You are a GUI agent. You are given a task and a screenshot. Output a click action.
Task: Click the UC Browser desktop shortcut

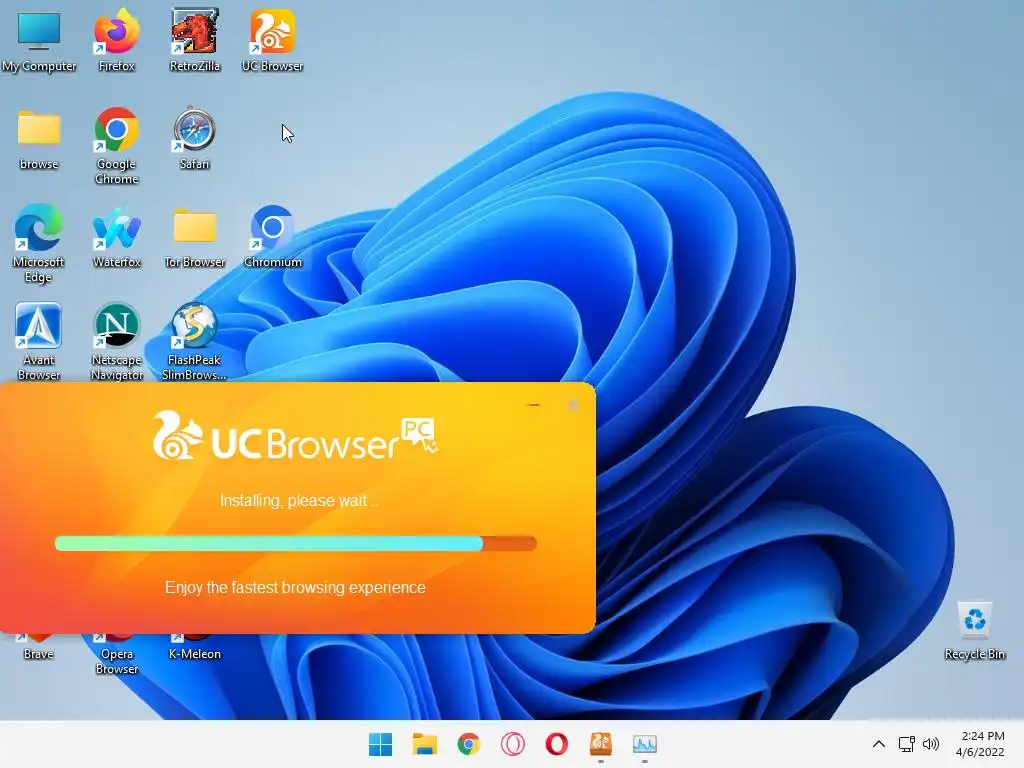click(x=272, y=40)
